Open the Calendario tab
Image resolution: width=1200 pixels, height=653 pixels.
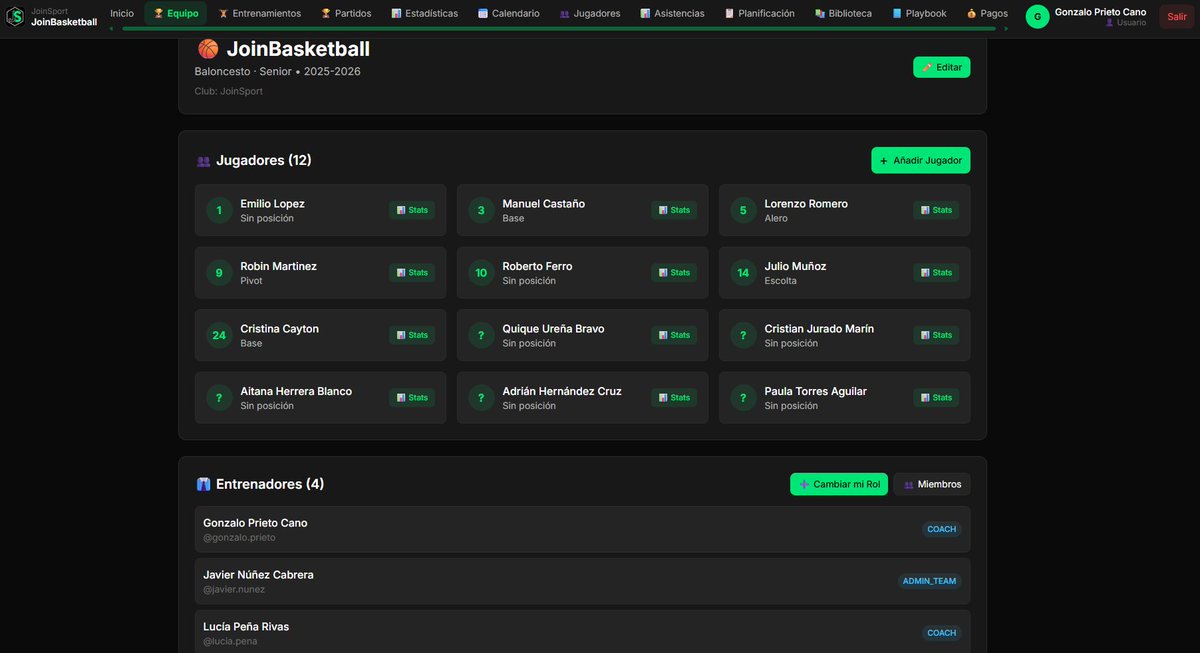tap(509, 14)
